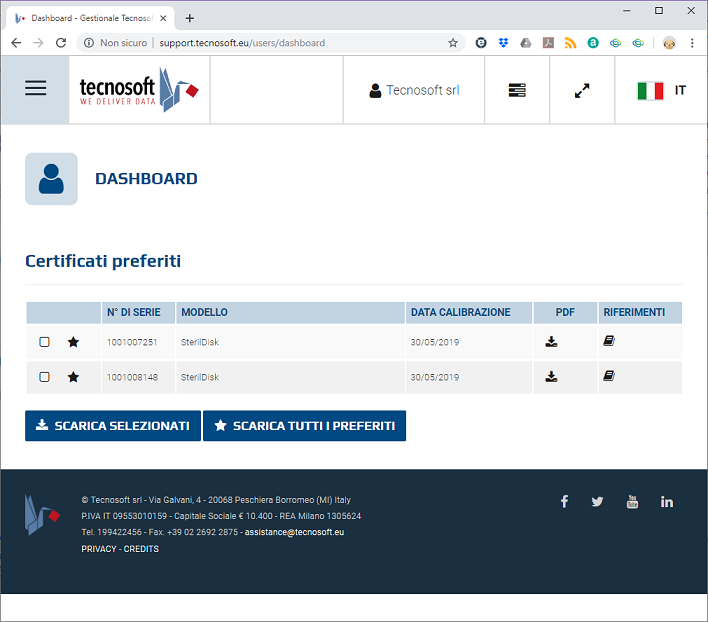Click SterilDisk in the second row
This screenshot has width=708, height=622.
pyautogui.click(x=200, y=377)
